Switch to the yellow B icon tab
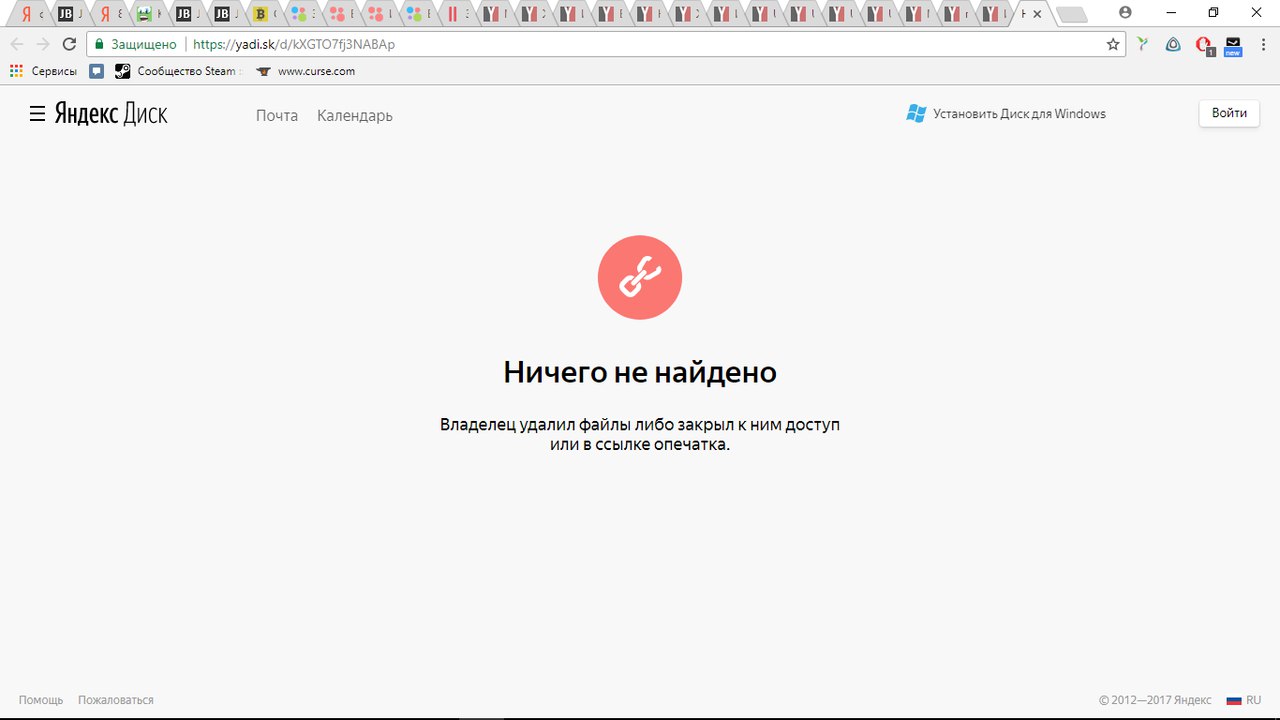 [262, 14]
